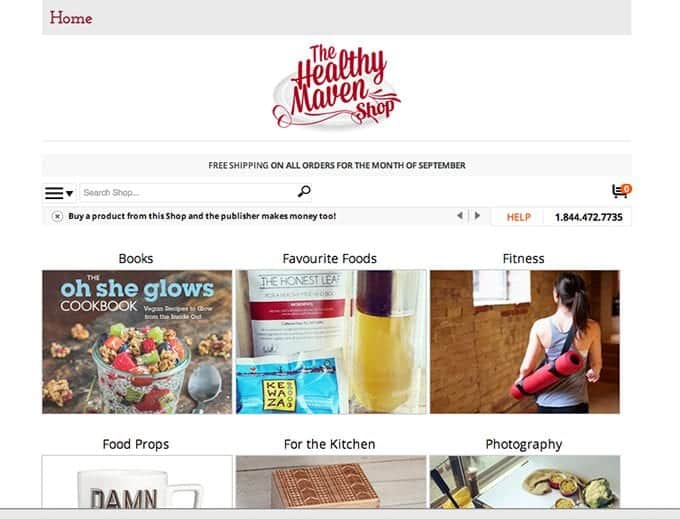Dismiss the publisher message with X icon
Image resolution: width=680 pixels, height=519 pixels.
[x=57, y=216]
